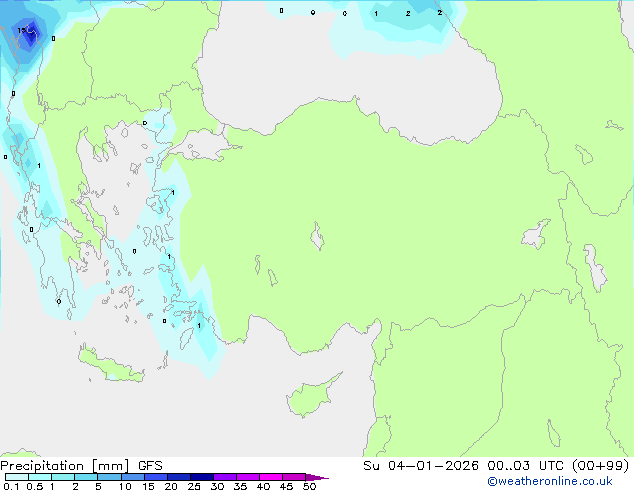Select the 35–40 mm violet legend swatch
634x490 pixels.
tap(247, 477)
